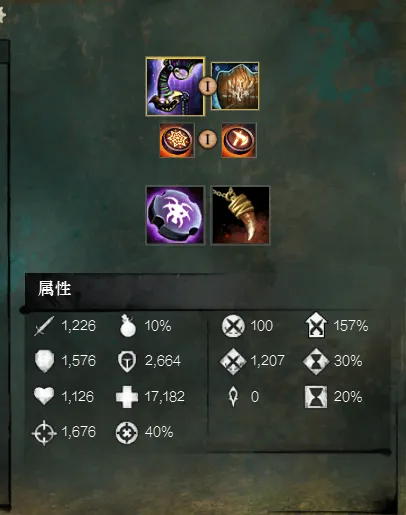
Task: Click the Condition Damage icon showing 1,207
Action: [x=233, y=361]
